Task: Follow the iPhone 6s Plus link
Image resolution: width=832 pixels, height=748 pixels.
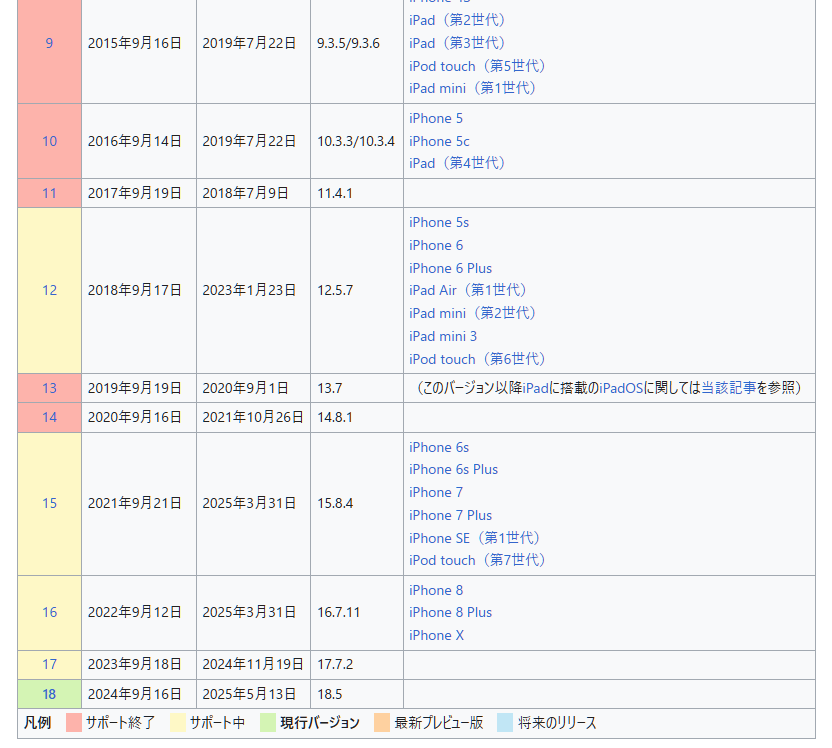Action: (454, 469)
